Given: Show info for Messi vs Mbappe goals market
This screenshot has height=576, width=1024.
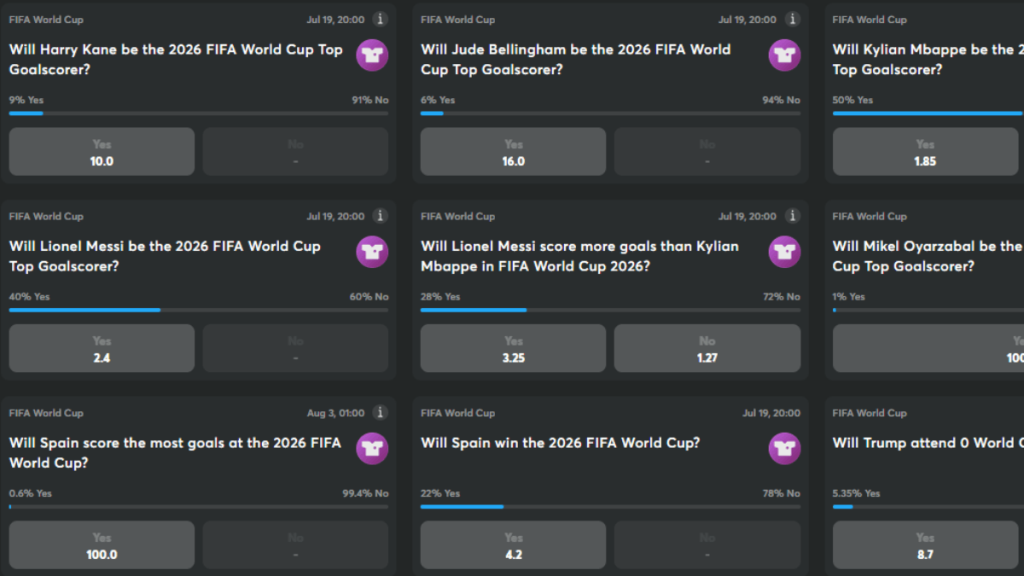Looking at the screenshot, I should pyautogui.click(x=792, y=216).
